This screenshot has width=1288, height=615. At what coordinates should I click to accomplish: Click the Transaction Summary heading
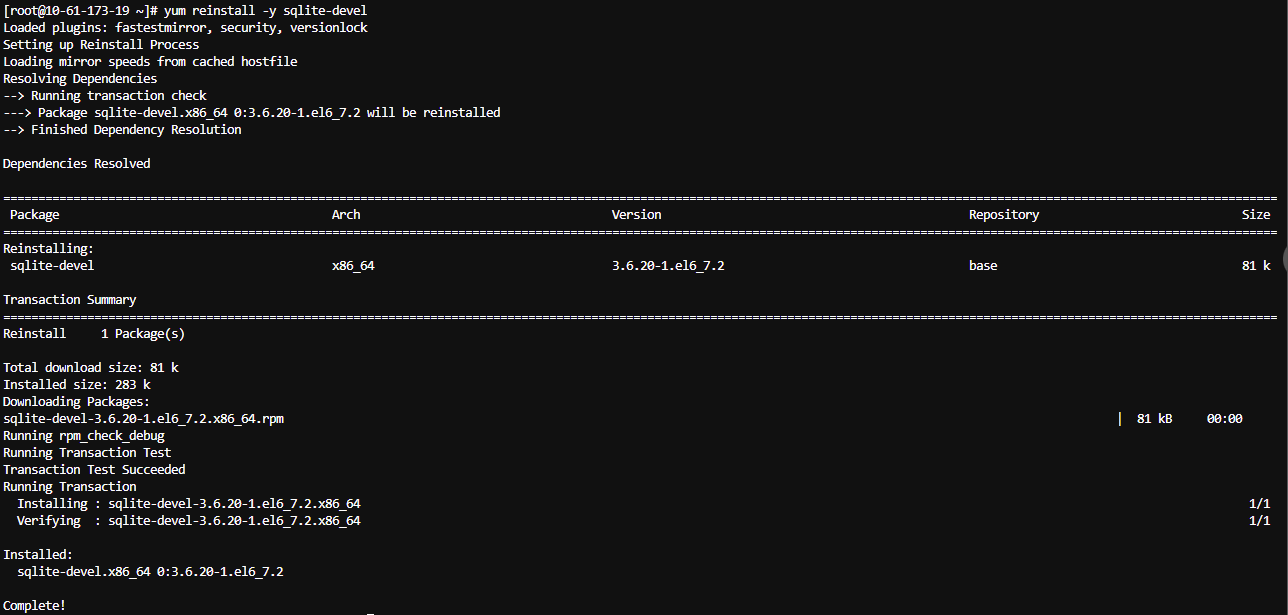coord(70,300)
